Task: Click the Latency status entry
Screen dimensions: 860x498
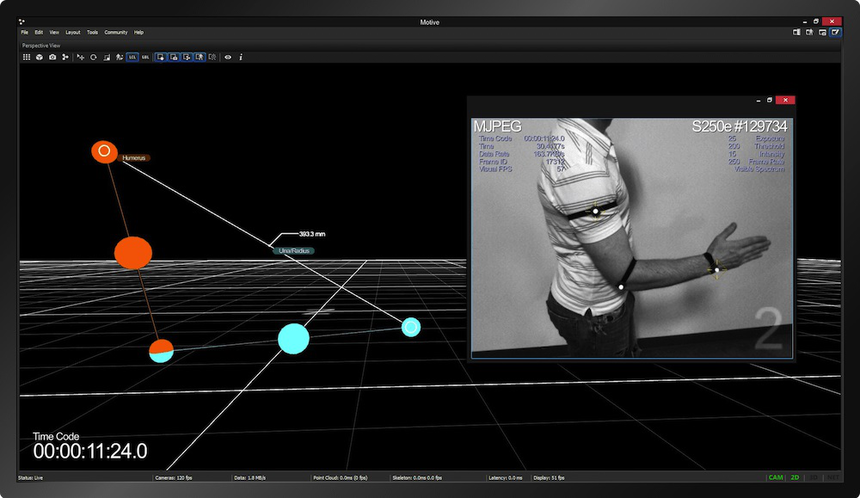Action: (x=506, y=478)
